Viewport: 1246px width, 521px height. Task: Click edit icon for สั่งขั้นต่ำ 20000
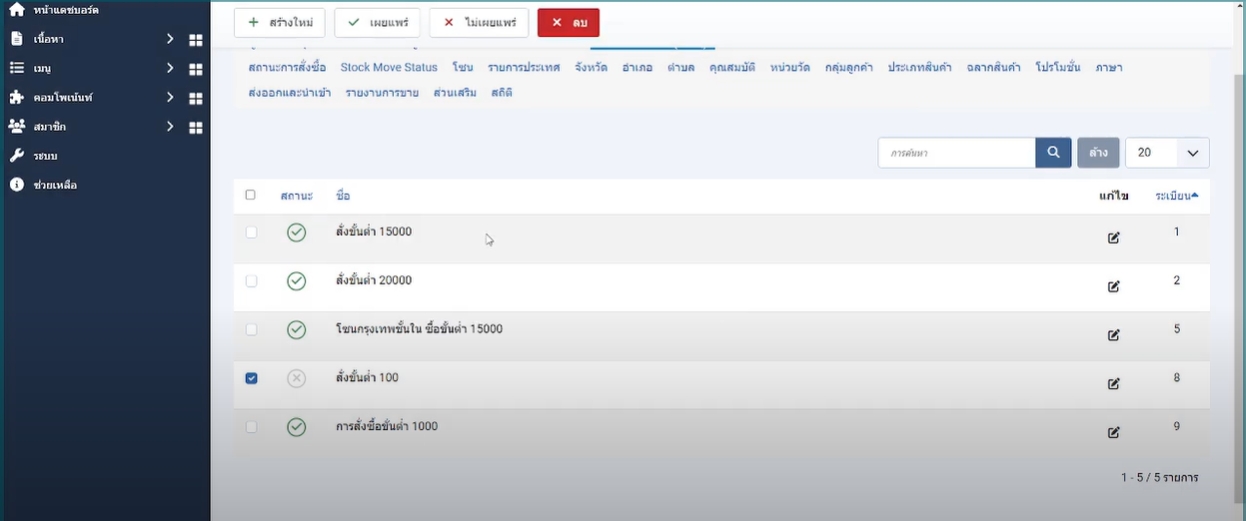(x=1113, y=287)
